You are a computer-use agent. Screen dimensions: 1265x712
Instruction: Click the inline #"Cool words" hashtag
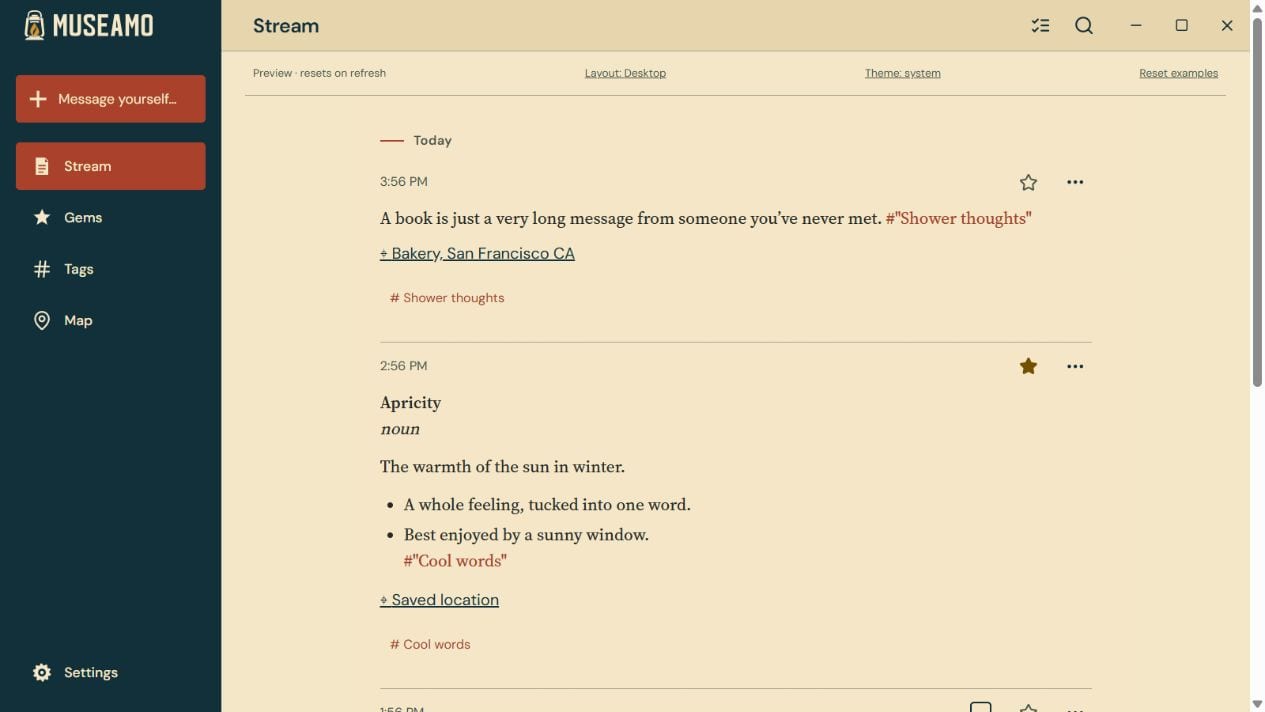(455, 560)
